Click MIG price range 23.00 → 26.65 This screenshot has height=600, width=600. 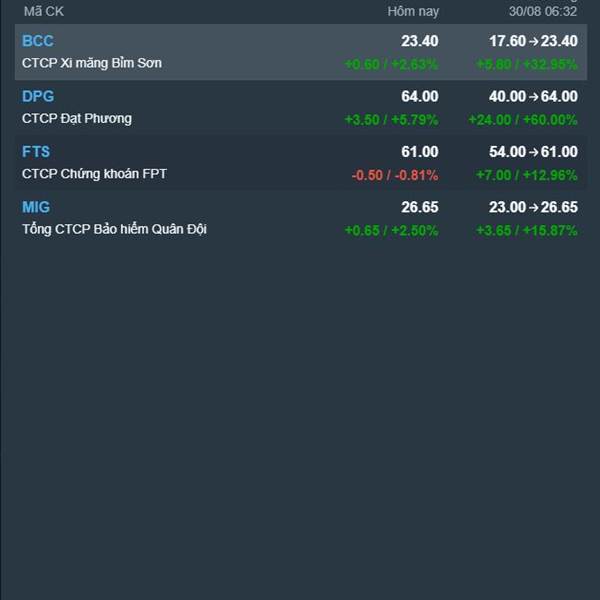pyautogui.click(x=533, y=207)
